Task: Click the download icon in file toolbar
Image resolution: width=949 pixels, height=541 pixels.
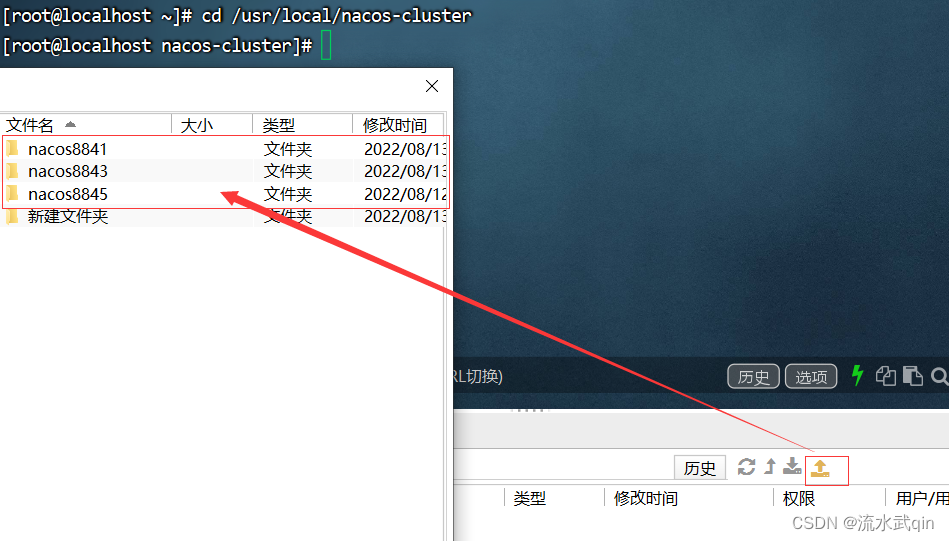Action: [x=792, y=466]
